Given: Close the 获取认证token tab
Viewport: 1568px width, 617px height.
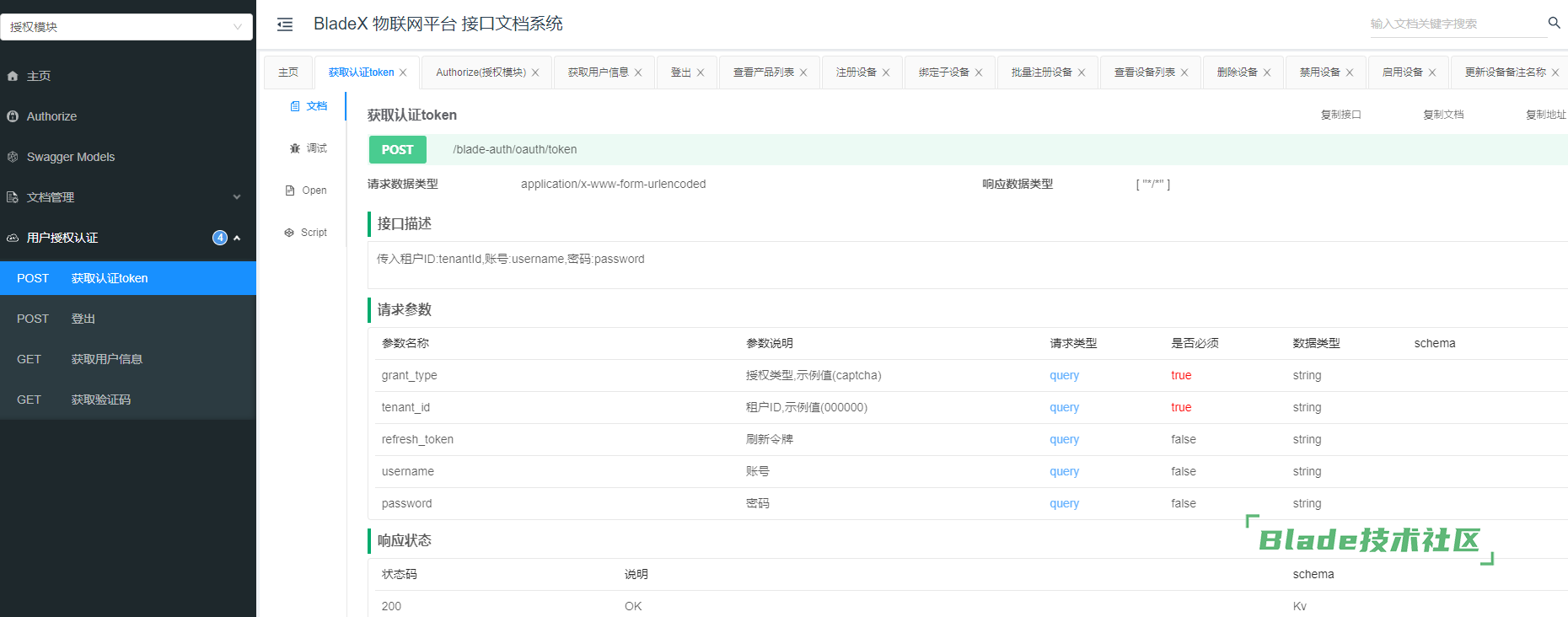Looking at the screenshot, I should pyautogui.click(x=403, y=72).
